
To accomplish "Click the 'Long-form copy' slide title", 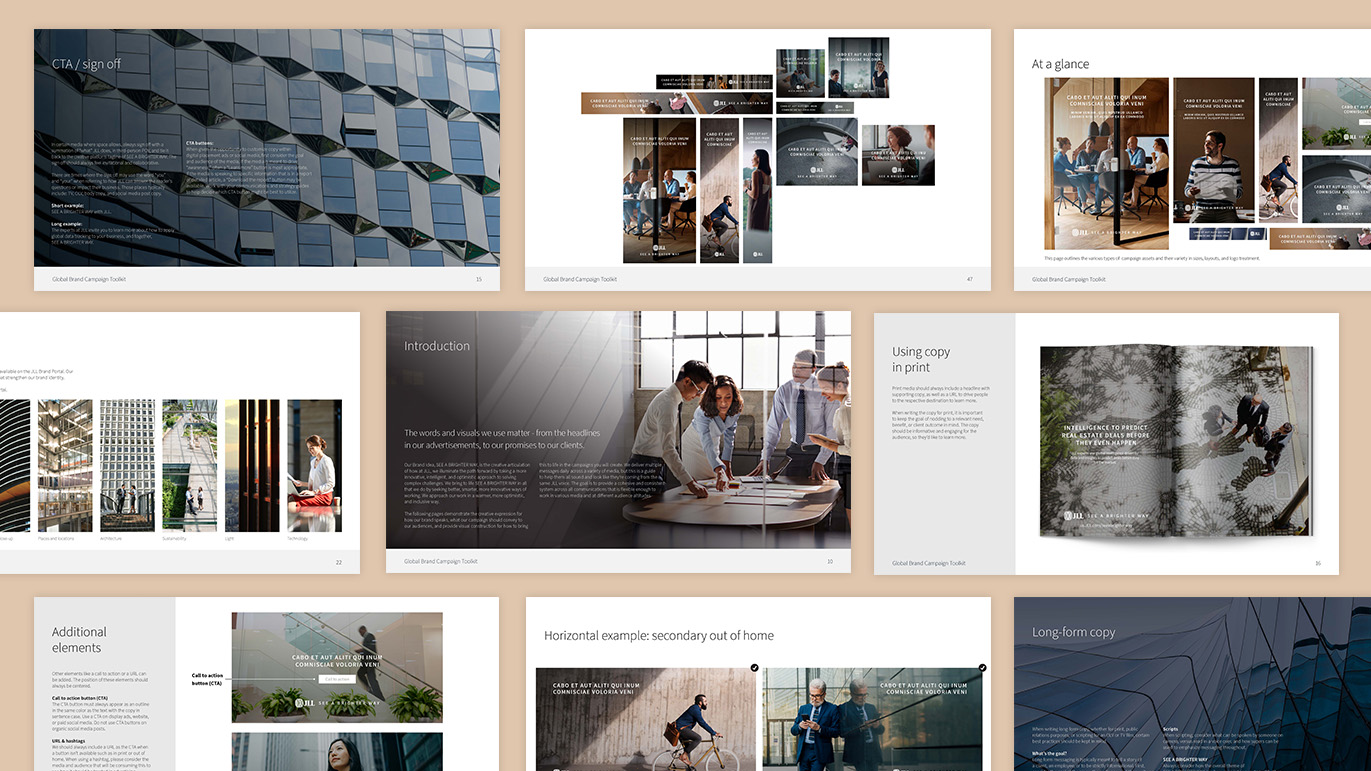I will (x=1073, y=632).
